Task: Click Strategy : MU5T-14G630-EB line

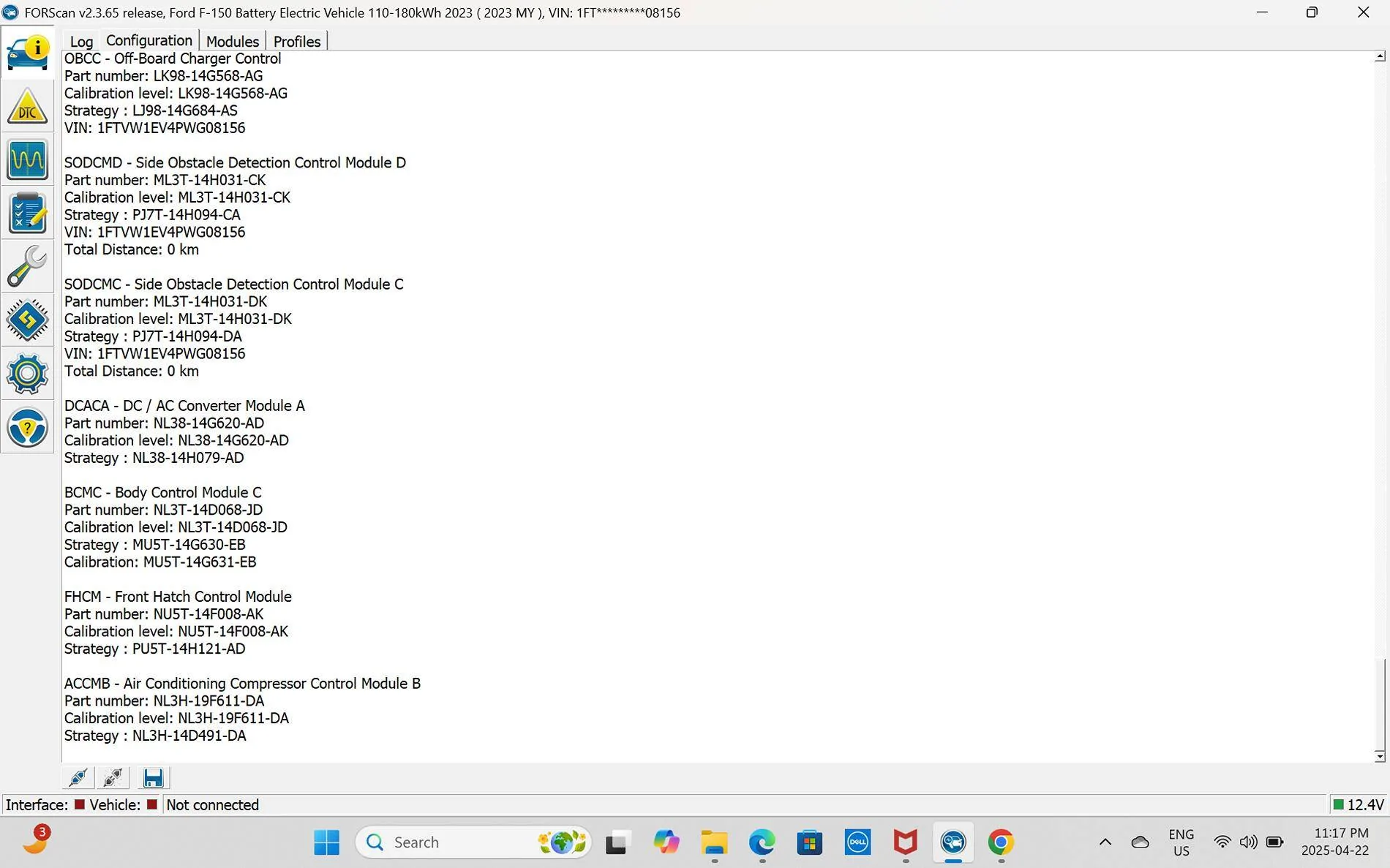Action: [154, 544]
